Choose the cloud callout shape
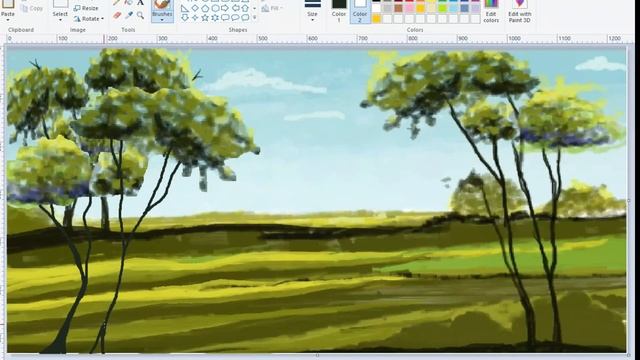This screenshot has height=360, width=640. 245,18
